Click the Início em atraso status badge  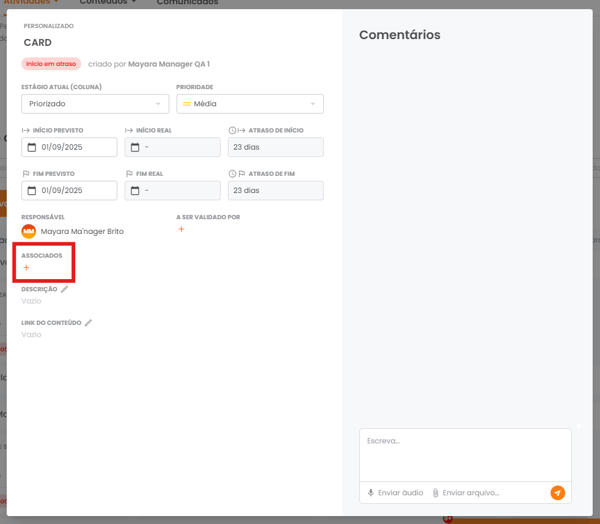[51, 64]
